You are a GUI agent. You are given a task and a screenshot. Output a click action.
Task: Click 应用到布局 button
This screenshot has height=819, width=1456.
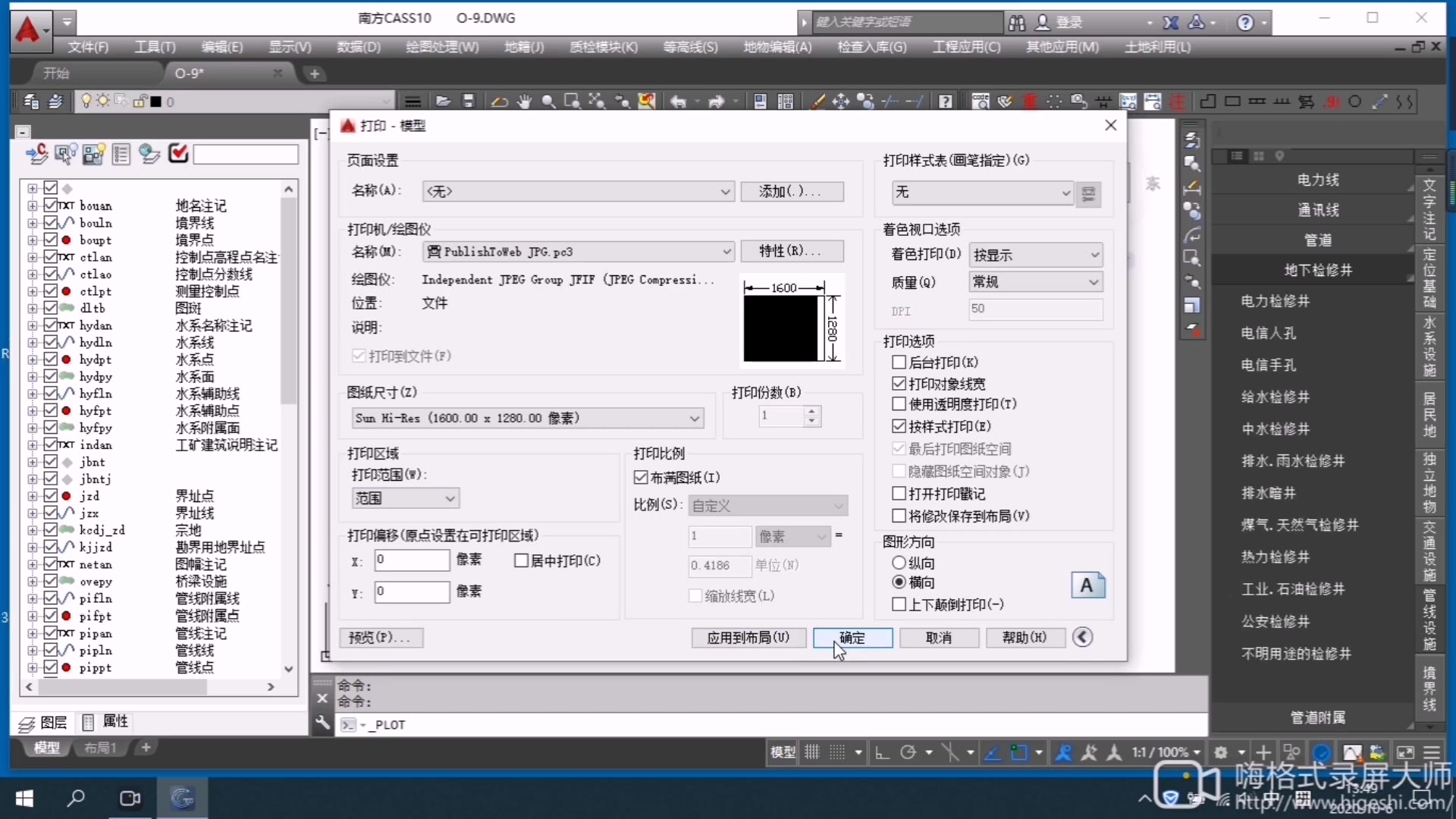(748, 638)
